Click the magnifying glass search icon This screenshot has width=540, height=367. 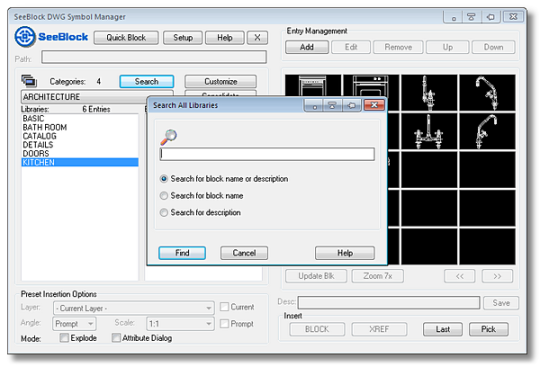pos(169,137)
